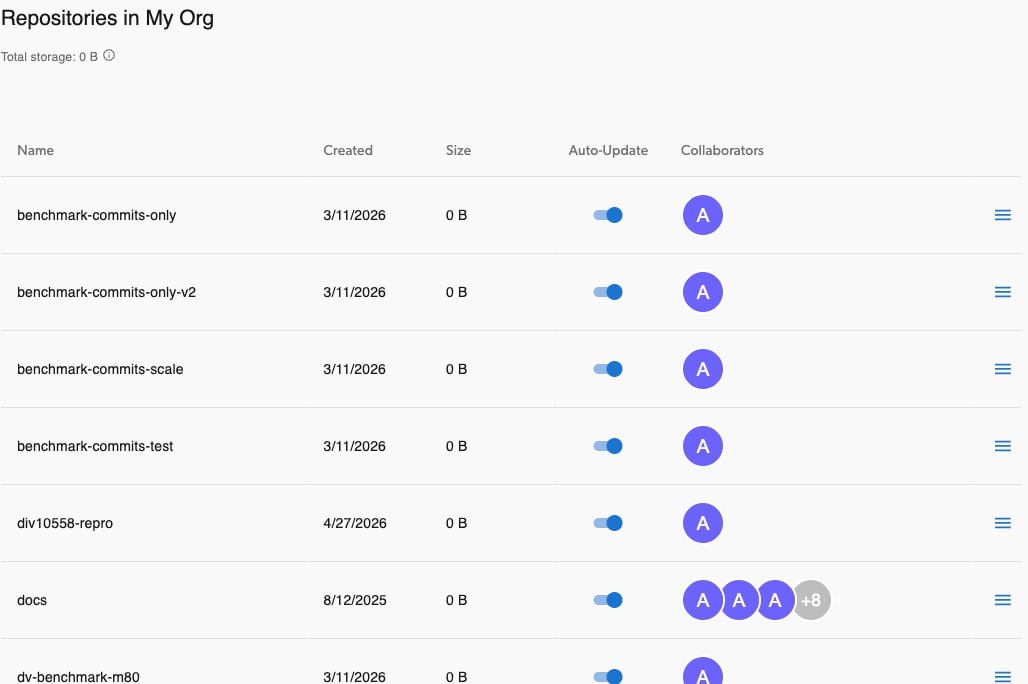Open the benchmark-commits-only repository

96,215
